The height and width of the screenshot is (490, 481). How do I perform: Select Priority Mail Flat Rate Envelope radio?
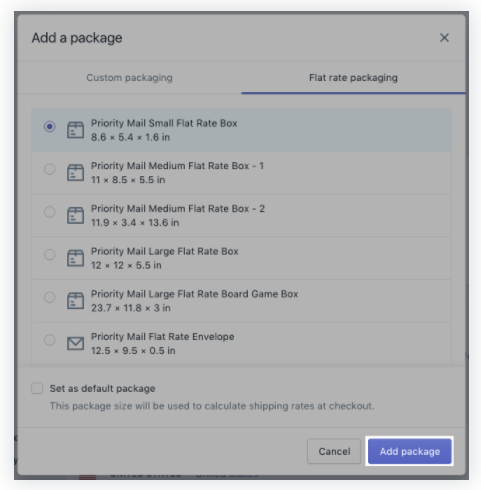coord(50,340)
